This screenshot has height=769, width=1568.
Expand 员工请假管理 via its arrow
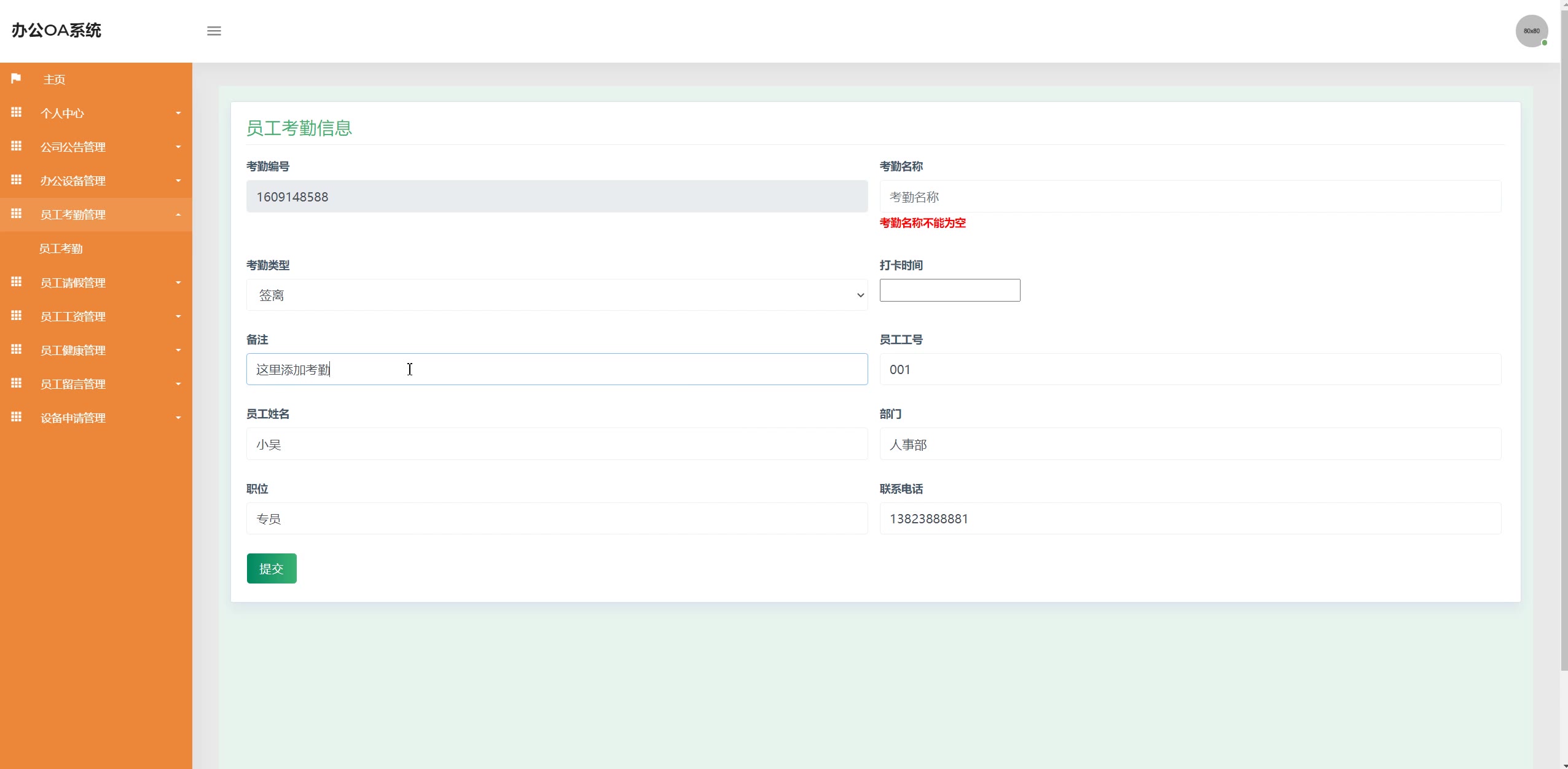coord(178,283)
